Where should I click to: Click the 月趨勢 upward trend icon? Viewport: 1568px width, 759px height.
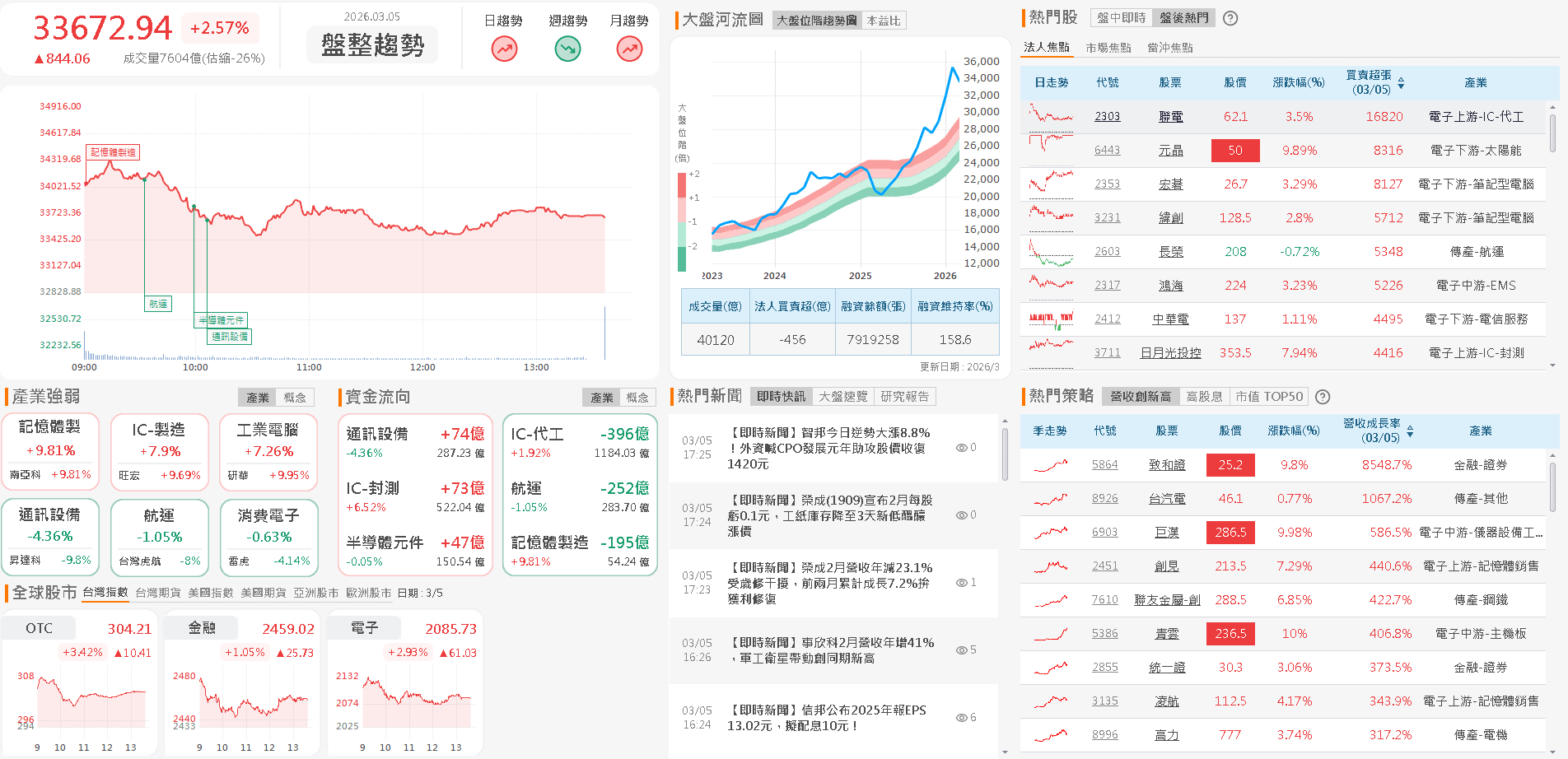coord(628,49)
